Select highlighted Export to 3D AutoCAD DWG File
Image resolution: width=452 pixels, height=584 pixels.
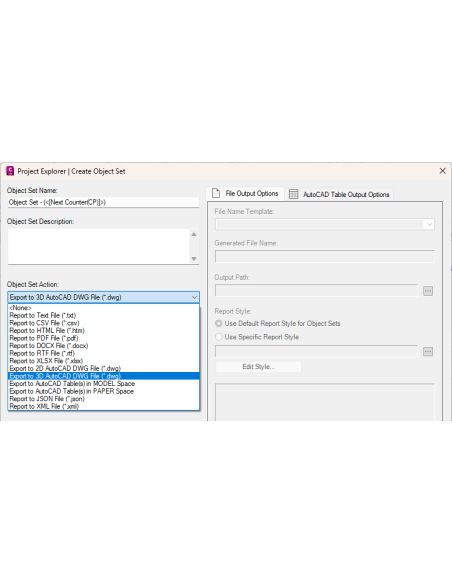(x=104, y=376)
